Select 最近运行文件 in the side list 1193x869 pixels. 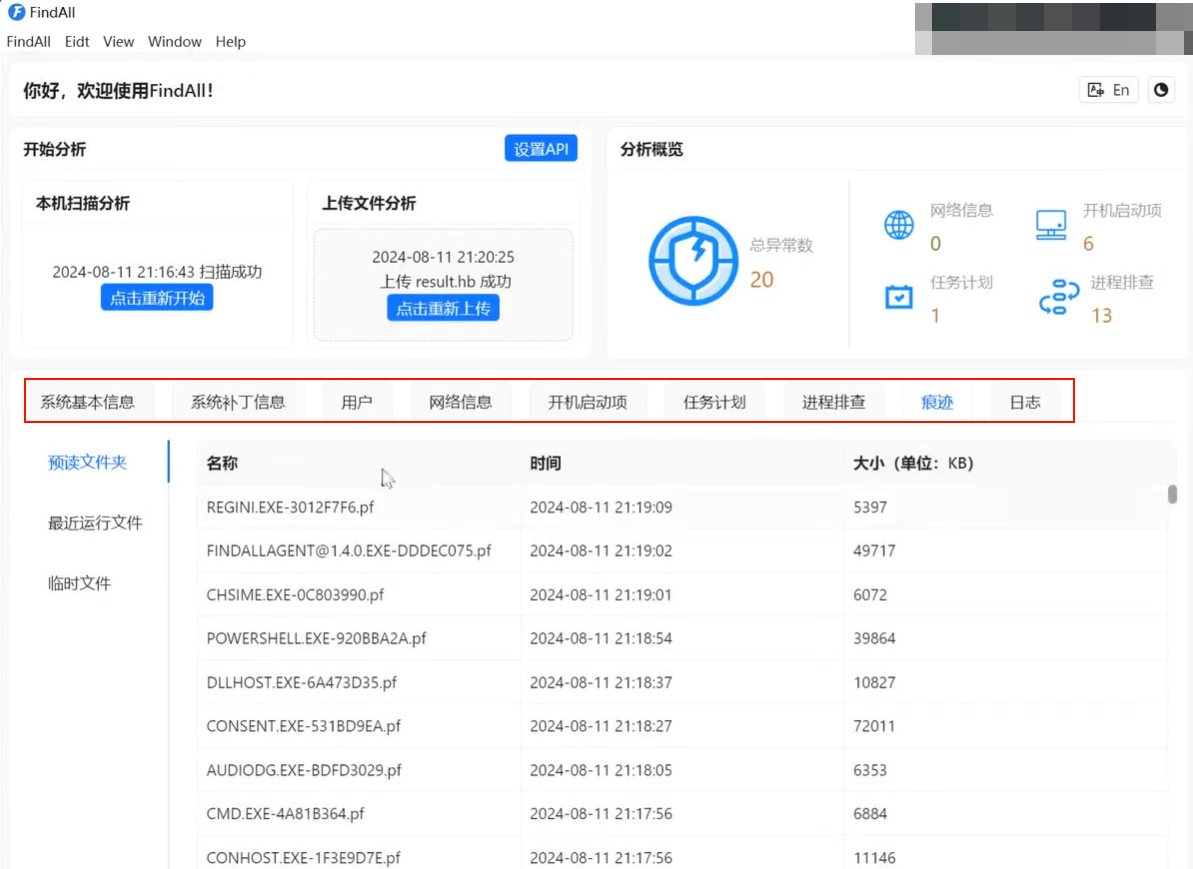95,523
